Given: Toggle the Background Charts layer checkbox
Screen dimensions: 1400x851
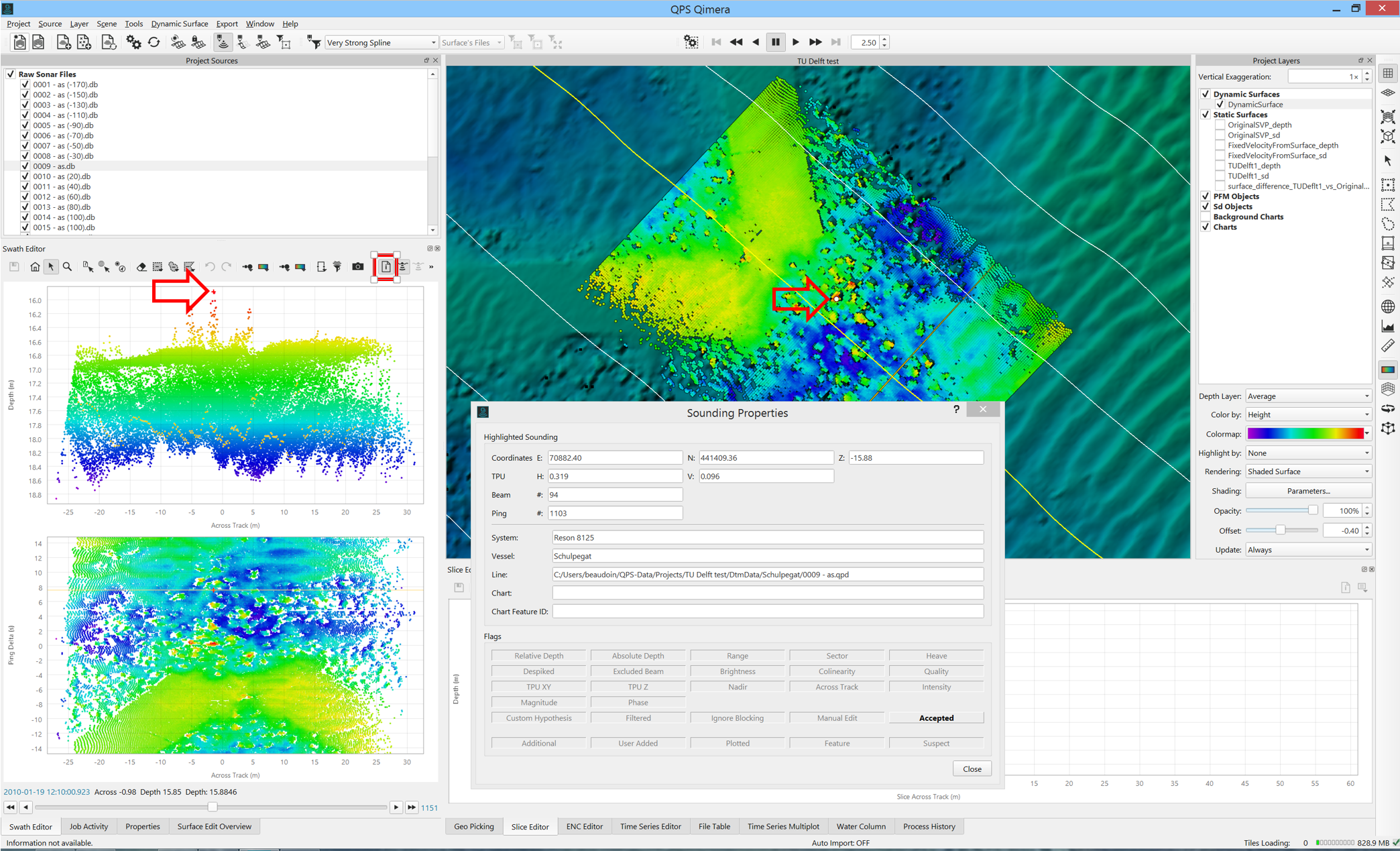Looking at the screenshot, I should [x=1206, y=217].
